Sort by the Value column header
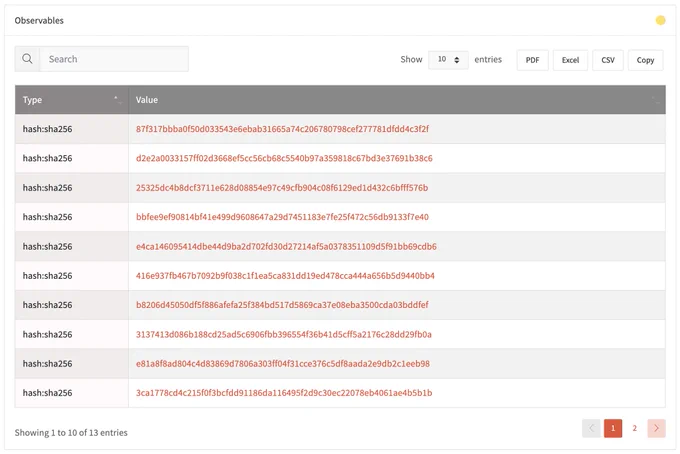This screenshot has height=454, width=680. click(x=397, y=100)
